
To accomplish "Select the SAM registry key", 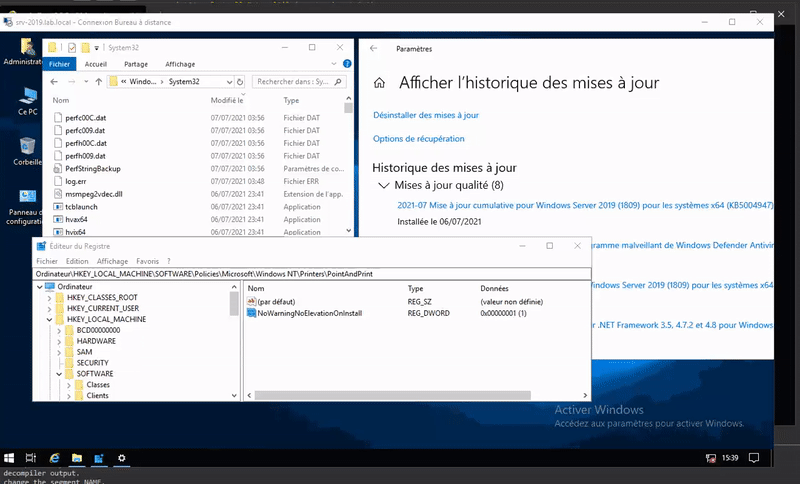I will coord(84,352).
